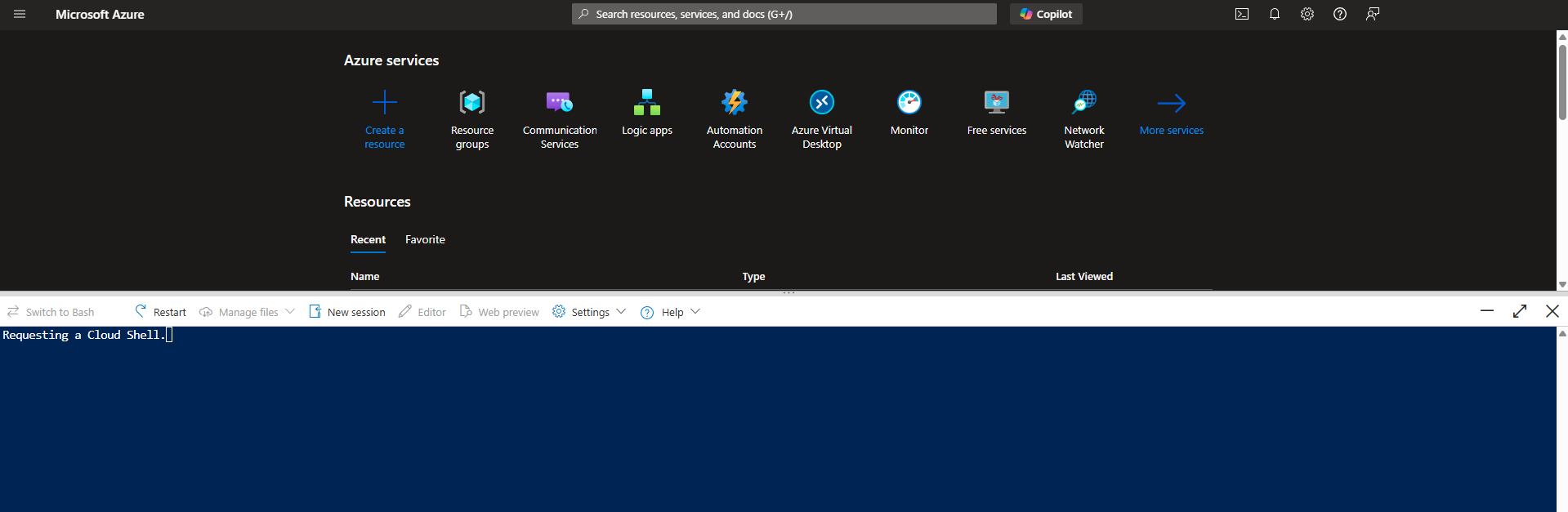Follow the Create a resource link text
Image resolution: width=1568 pixels, height=512 pixels.
point(385,137)
